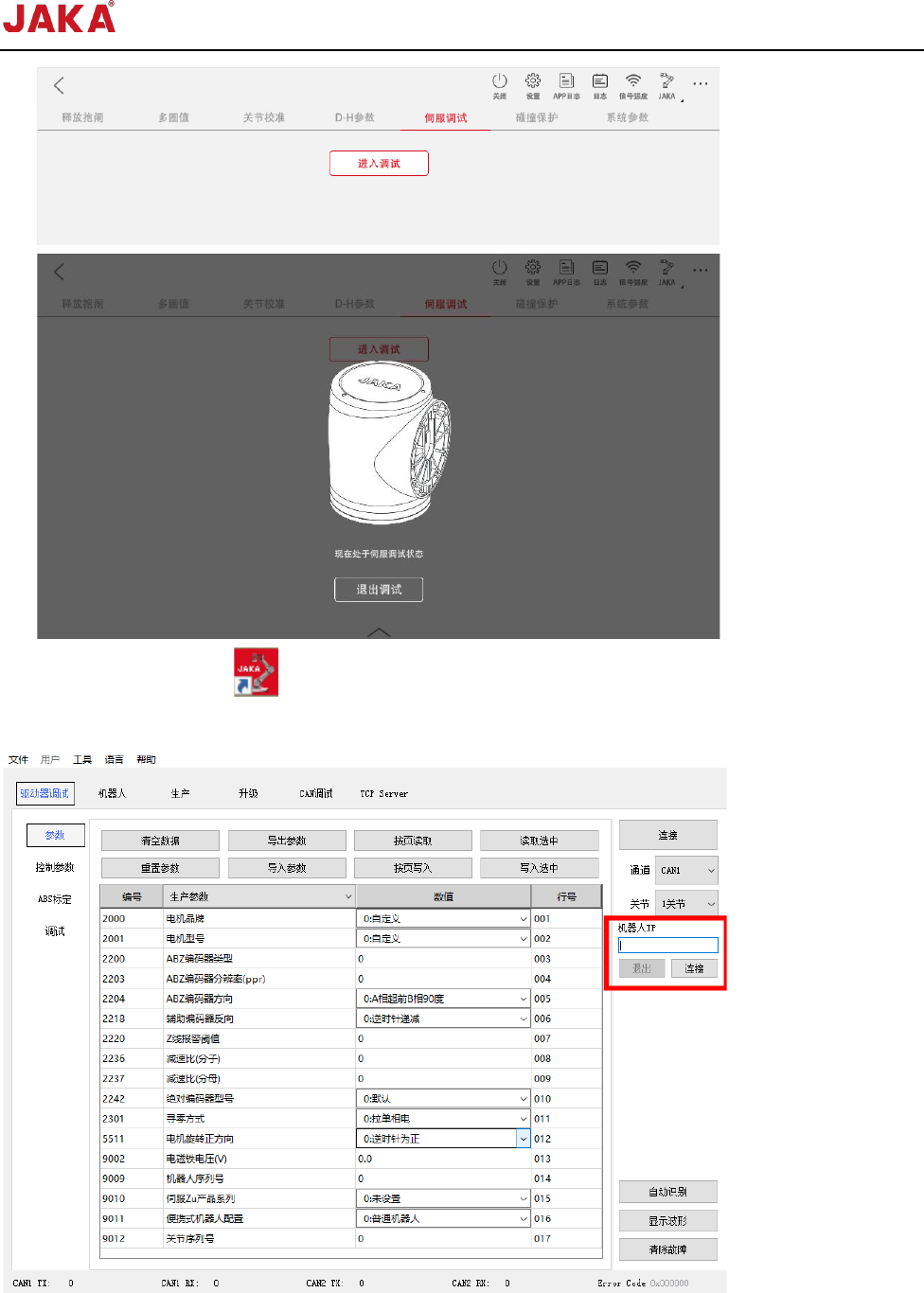
Task: Select the 驱动器调试 tab
Action: (44, 793)
